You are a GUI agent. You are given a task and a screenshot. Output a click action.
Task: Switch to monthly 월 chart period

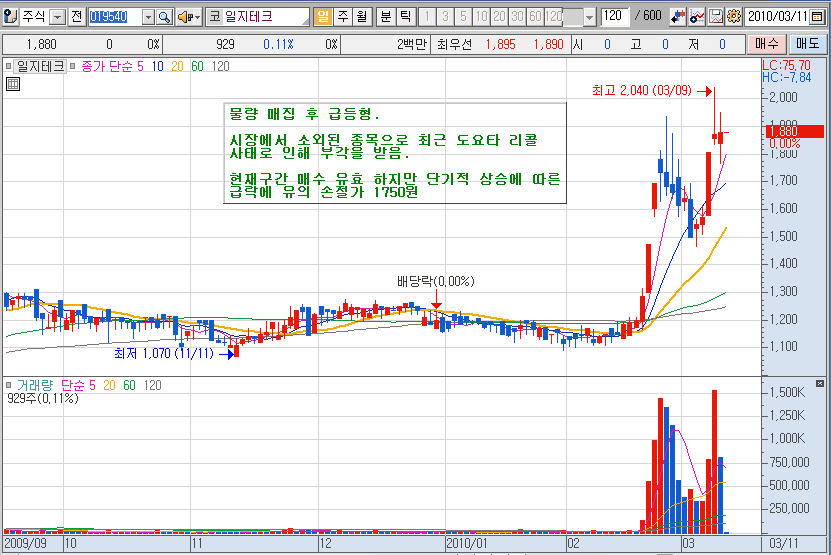coord(362,16)
